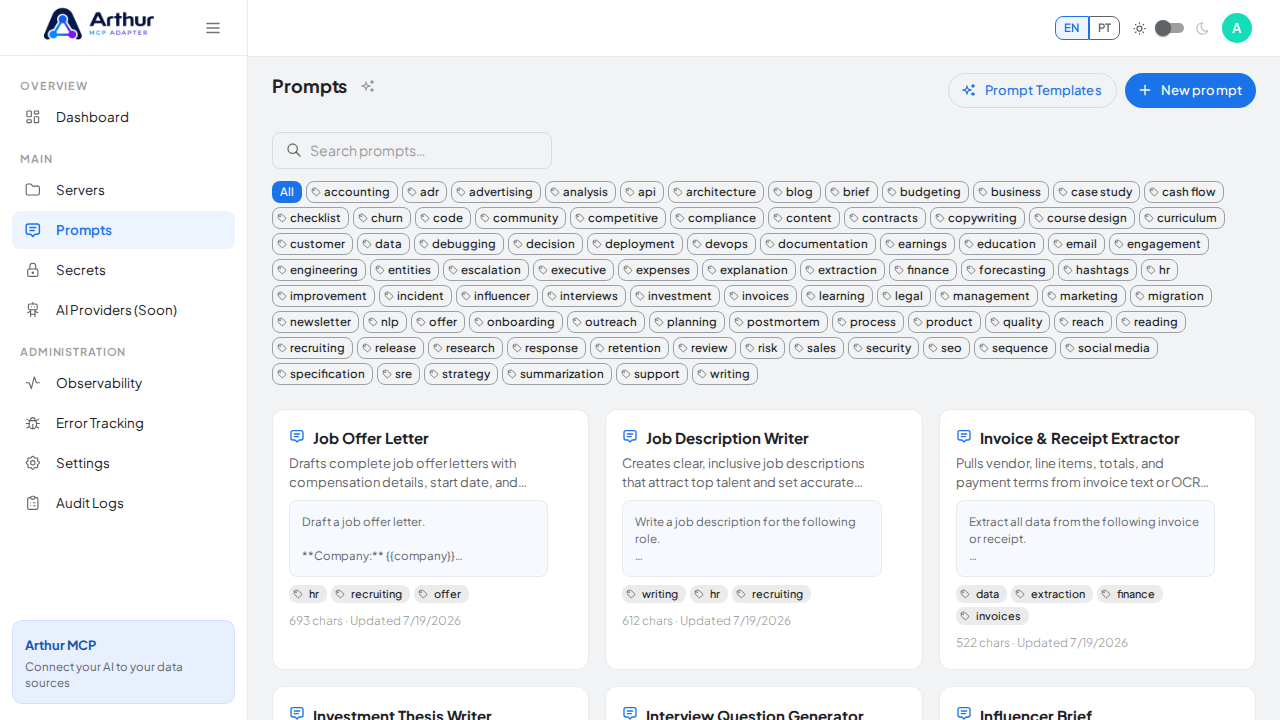This screenshot has width=1280, height=720.
Task: Click the AI Providers chip icon
Action: tap(33, 310)
